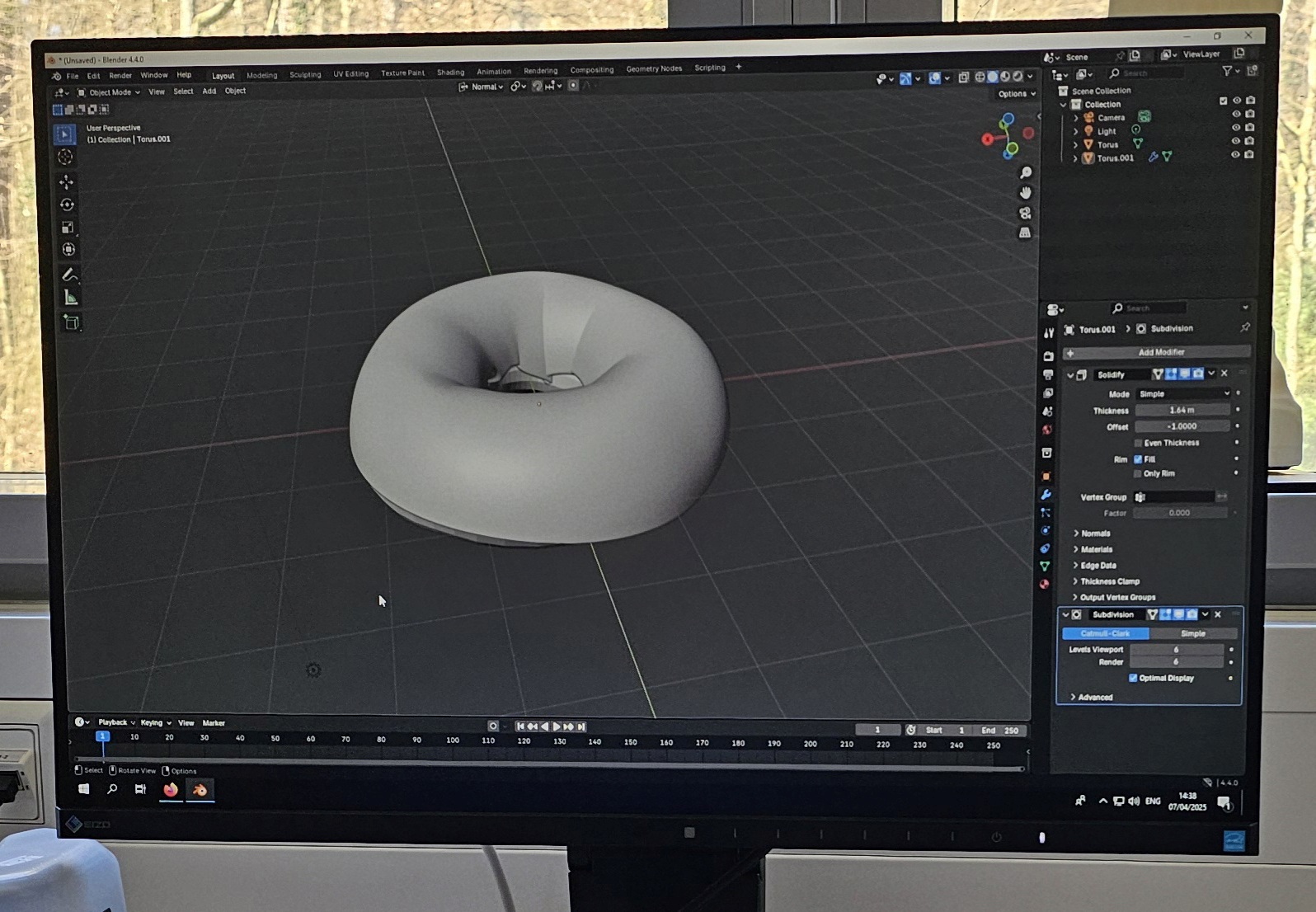Activate the Annotate pencil tool

pyautogui.click(x=69, y=275)
